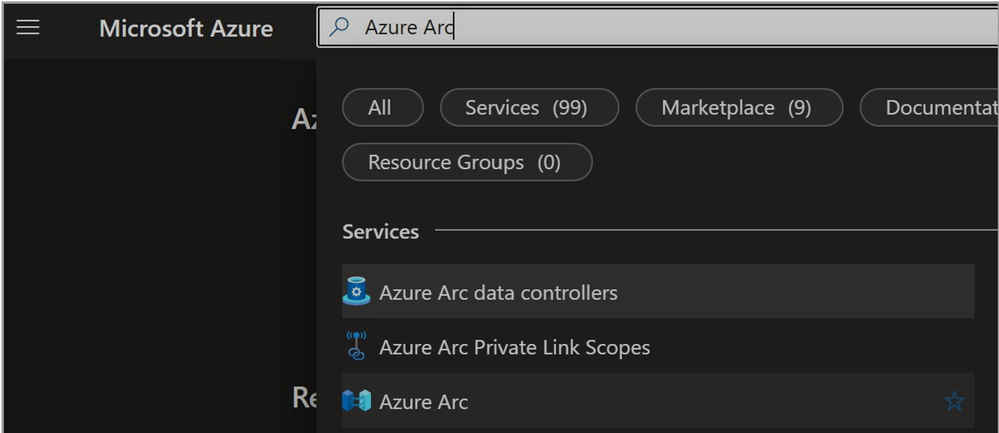
Task: Click the Azure Arc data controllers icon
Action: click(x=356, y=292)
